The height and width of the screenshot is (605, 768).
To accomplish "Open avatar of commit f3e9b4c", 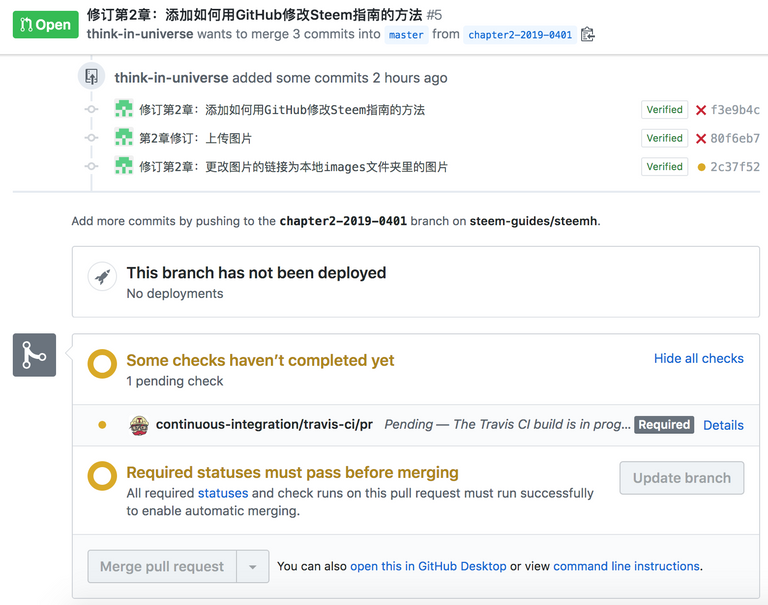I will pyautogui.click(x=123, y=109).
